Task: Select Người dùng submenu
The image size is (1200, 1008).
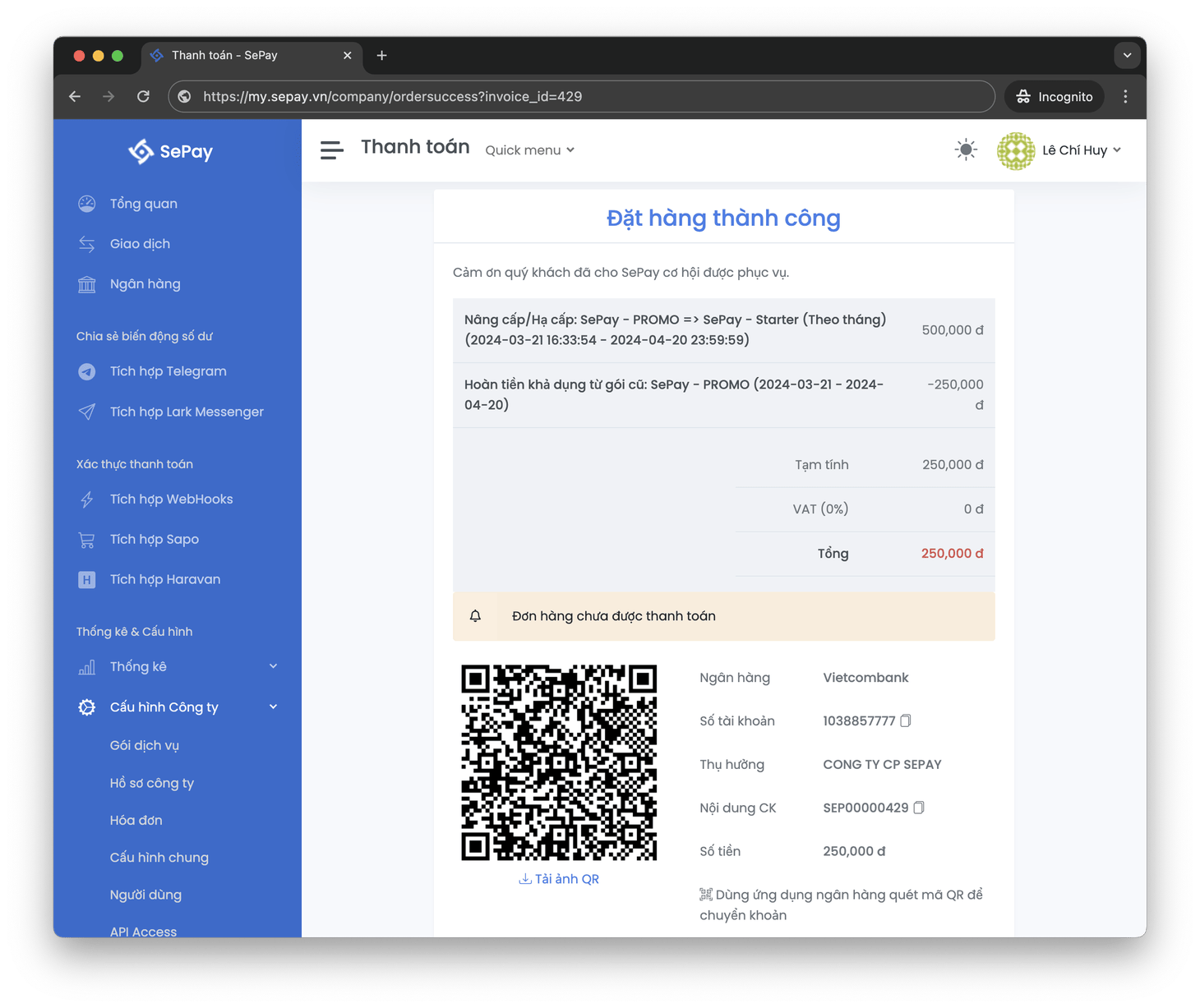Action: click(146, 895)
